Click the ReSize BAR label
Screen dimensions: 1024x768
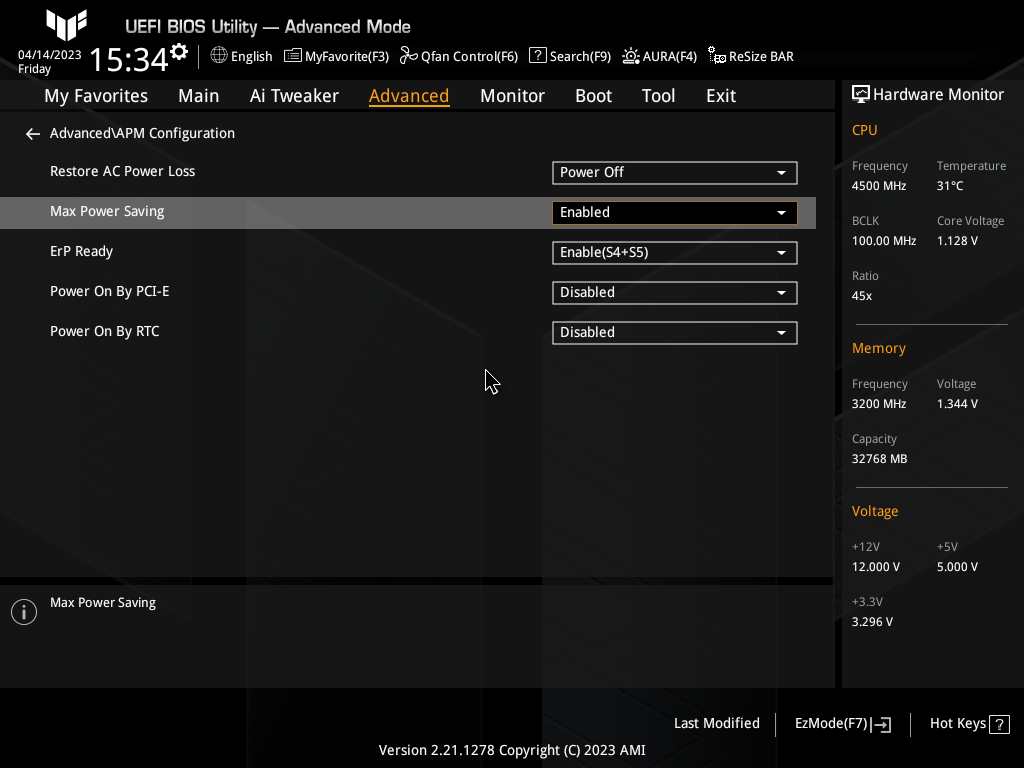click(761, 57)
